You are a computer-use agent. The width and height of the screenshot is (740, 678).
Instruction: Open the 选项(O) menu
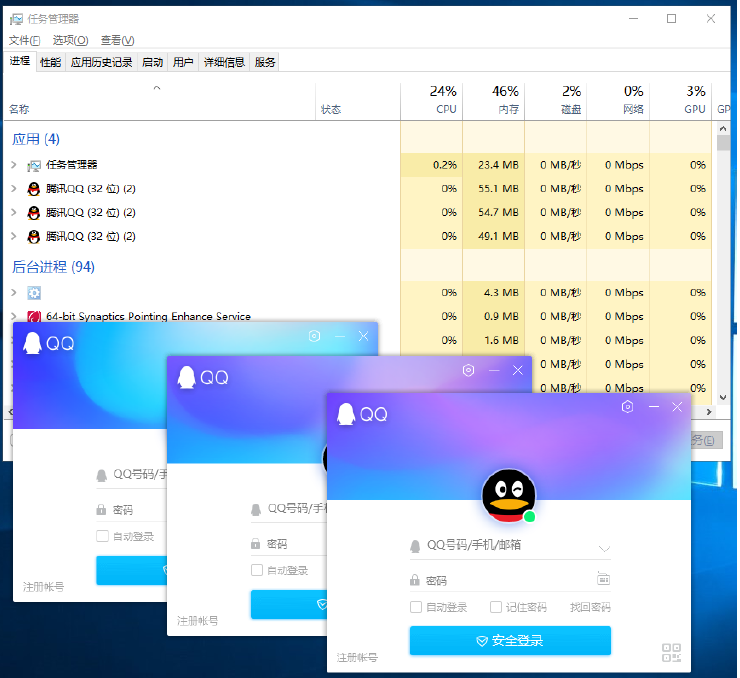click(70, 40)
